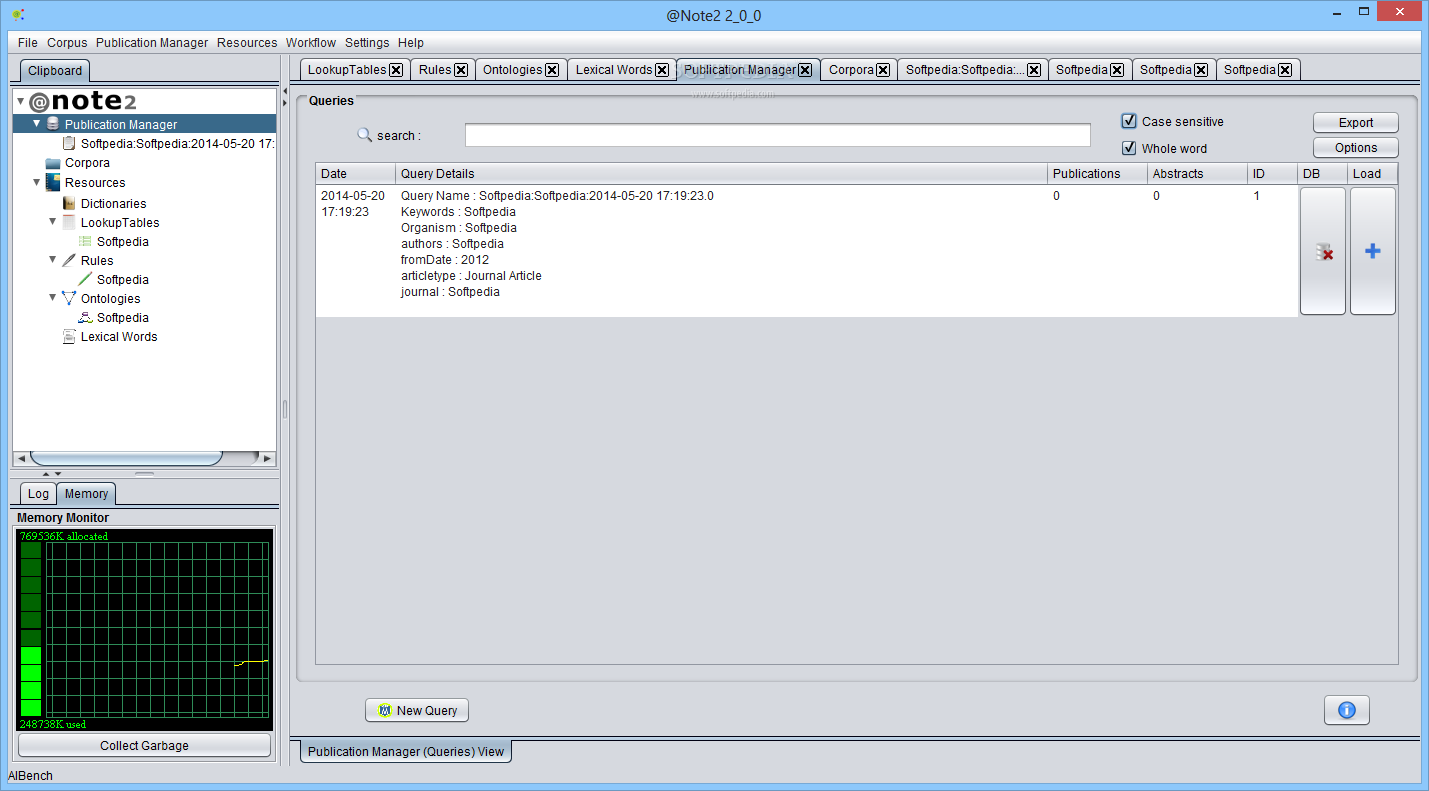1429x791 pixels.
Task: Click the blue info help button
Action: [1347, 710]
